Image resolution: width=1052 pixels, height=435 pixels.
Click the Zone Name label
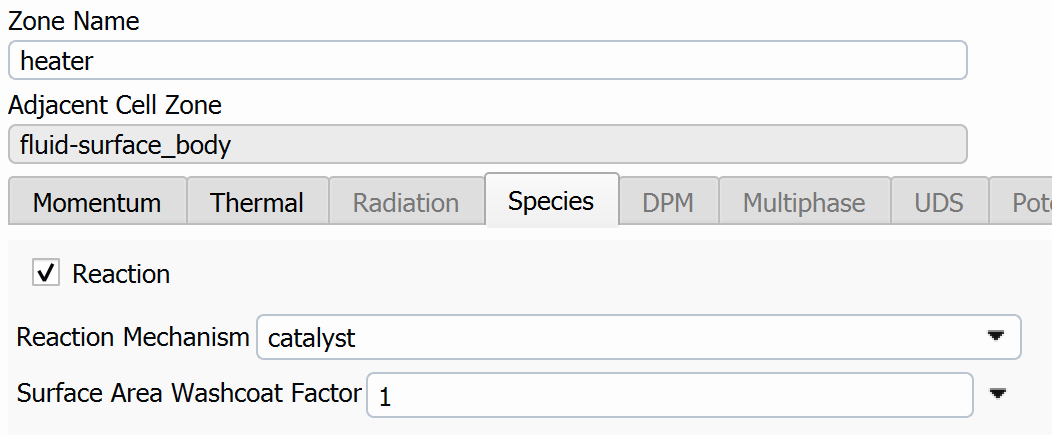click(74, 20)
